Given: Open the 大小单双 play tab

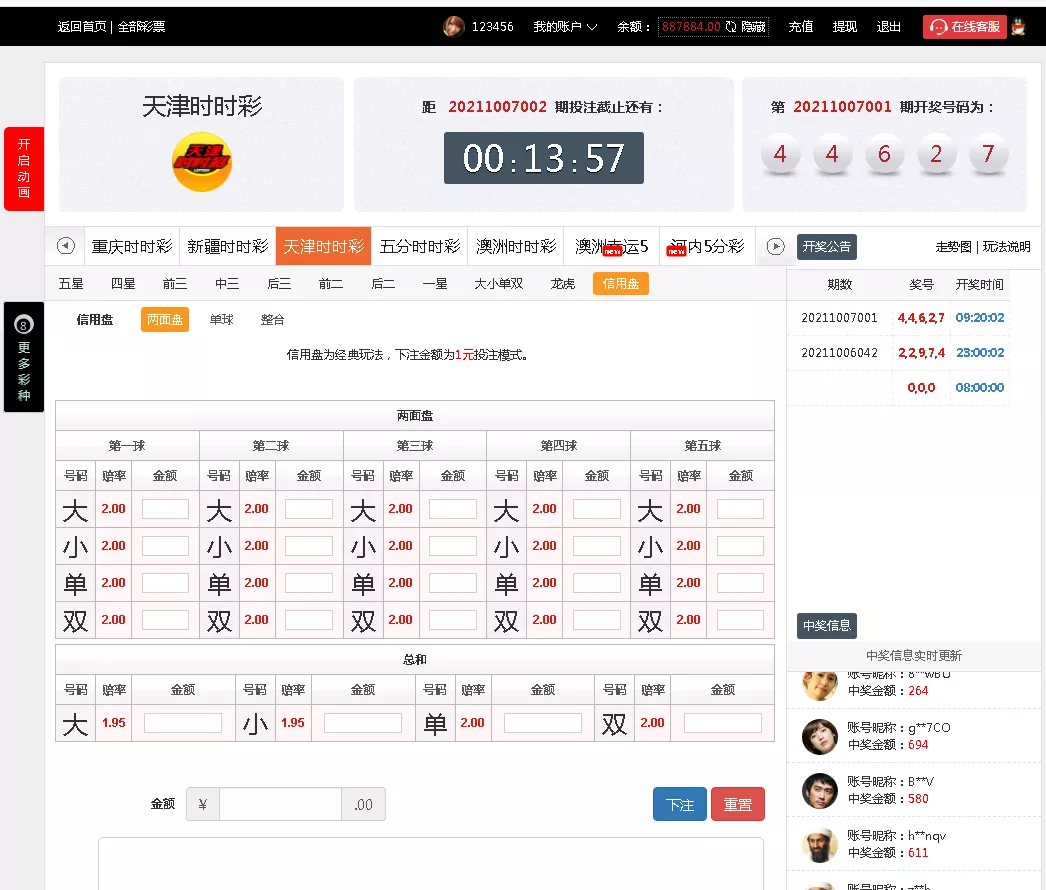Looking at the screenshot, I should click(x=499, y=283).
